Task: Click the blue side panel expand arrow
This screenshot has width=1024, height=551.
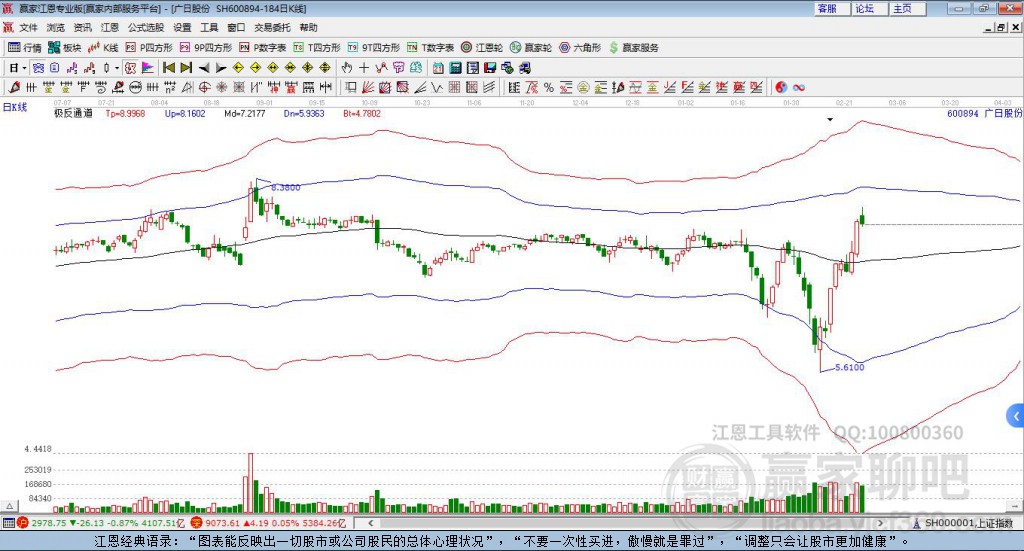Action: click(1016, 416)
